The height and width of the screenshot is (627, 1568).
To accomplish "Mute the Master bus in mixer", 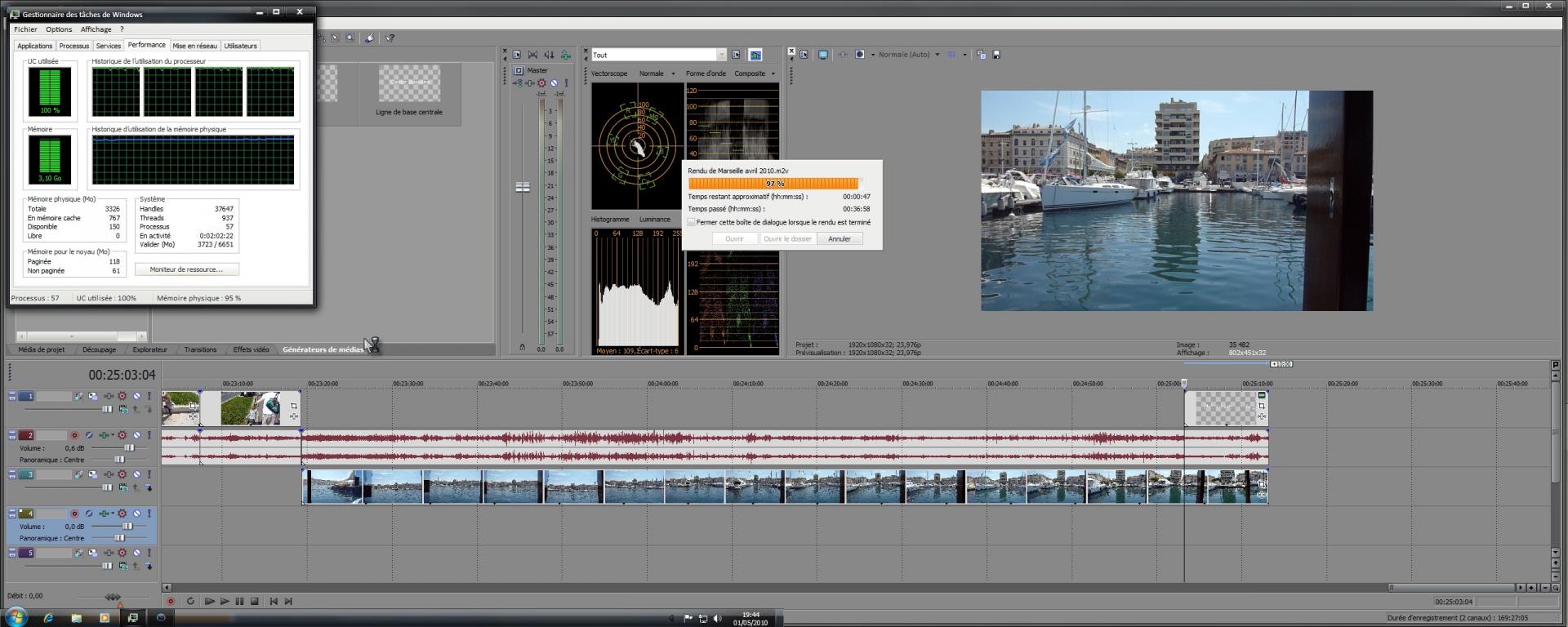I will (x=554, y=82).
